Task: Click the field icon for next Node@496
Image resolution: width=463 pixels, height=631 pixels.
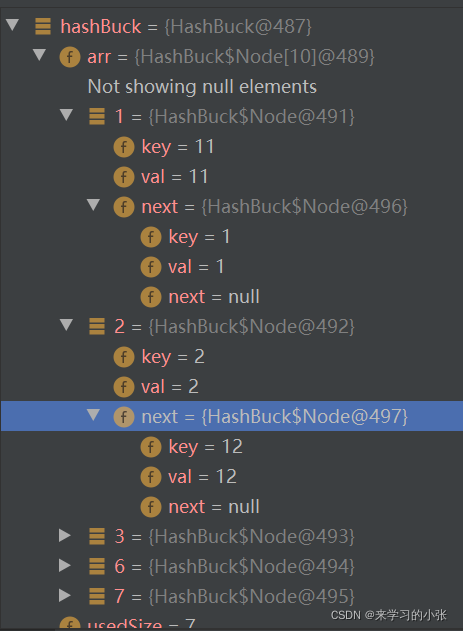Action: point(124,207)
